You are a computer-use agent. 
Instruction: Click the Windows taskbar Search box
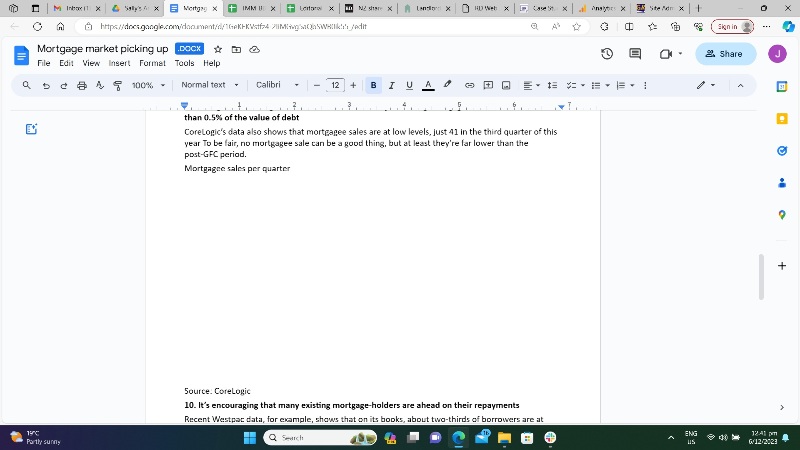coord(320,438)
